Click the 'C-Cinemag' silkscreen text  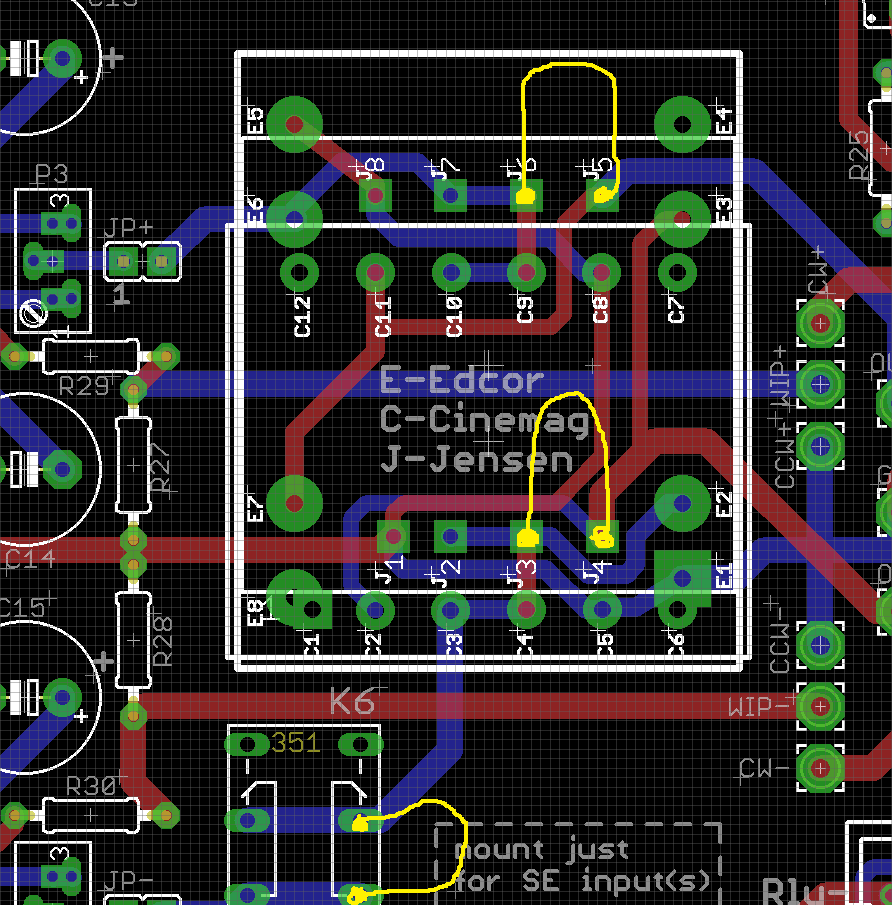(x=484, y=421)
